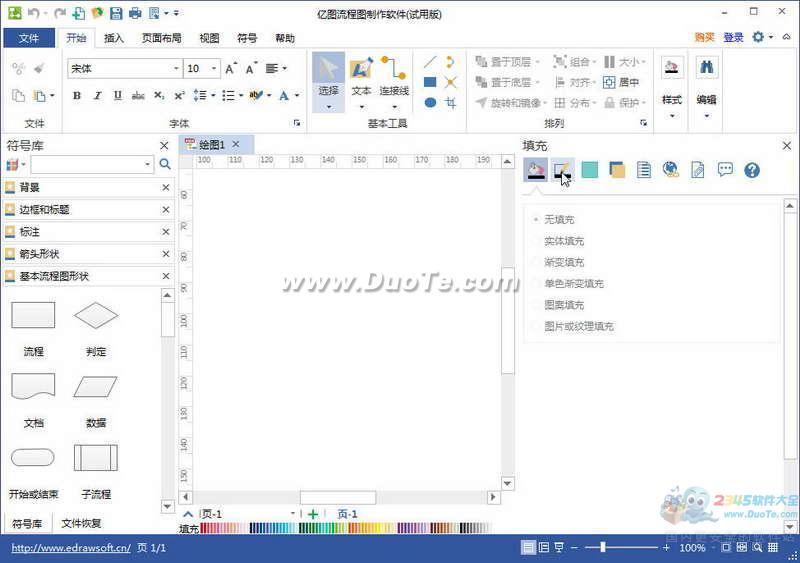This screenshot has width=800, height=563.
Task: Click the 流程 rectangle shape thumbnail
Action: coord(33,315)
